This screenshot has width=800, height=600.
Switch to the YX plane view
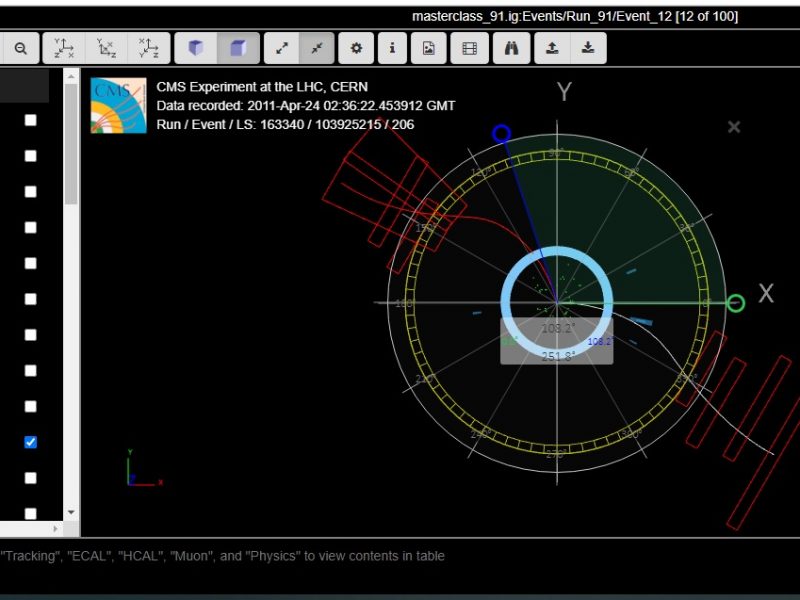pyautogui.click(x=64, y=48)
